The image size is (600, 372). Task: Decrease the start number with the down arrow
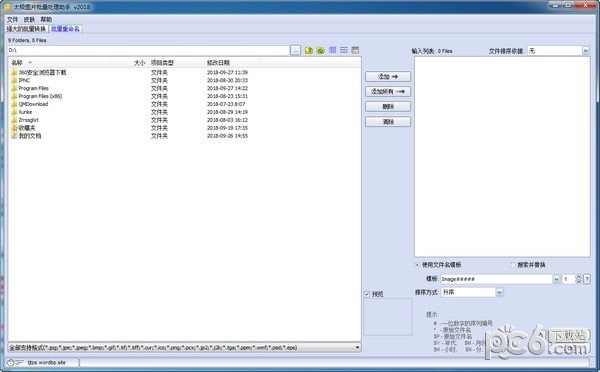[579, 281]
